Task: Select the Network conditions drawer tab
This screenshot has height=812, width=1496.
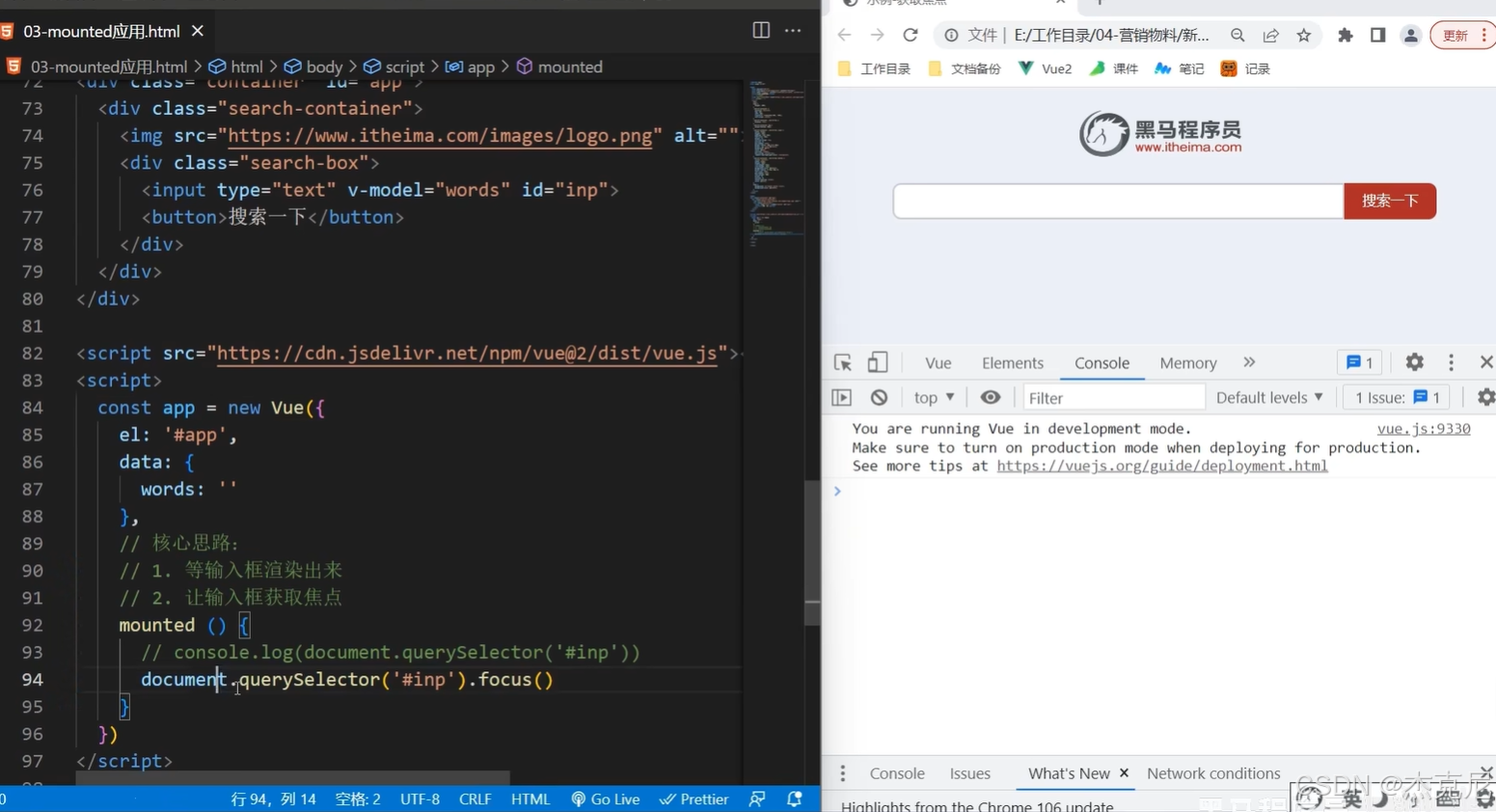Action: pos(1213,773)
